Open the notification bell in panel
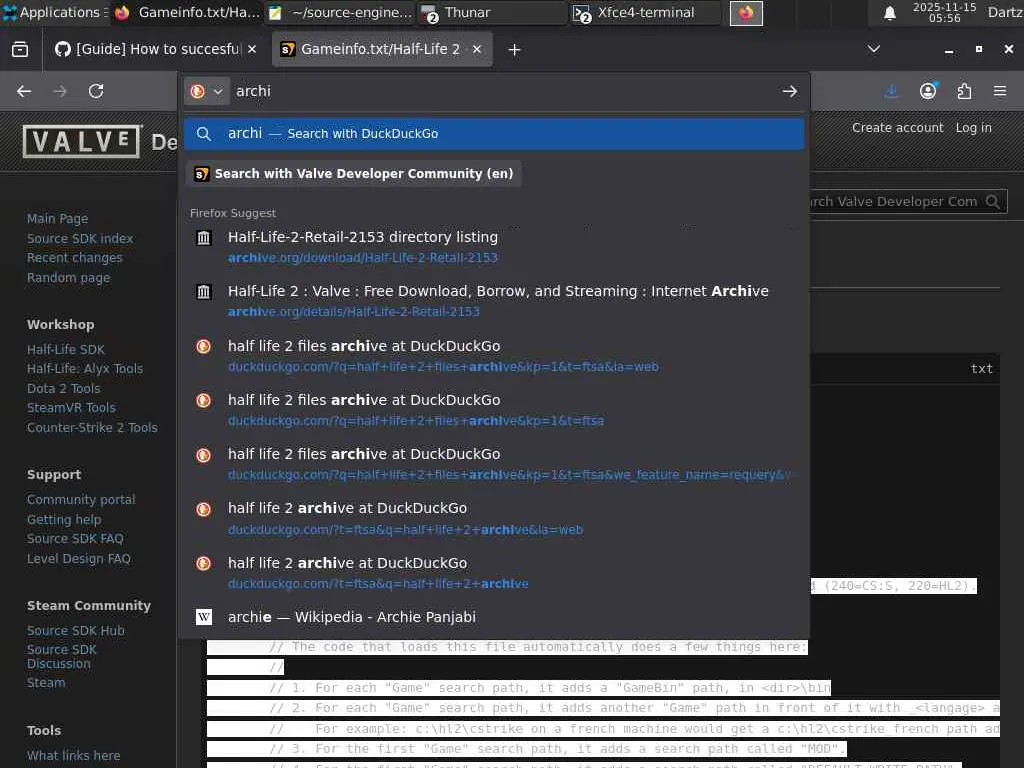 coord(889,13)
